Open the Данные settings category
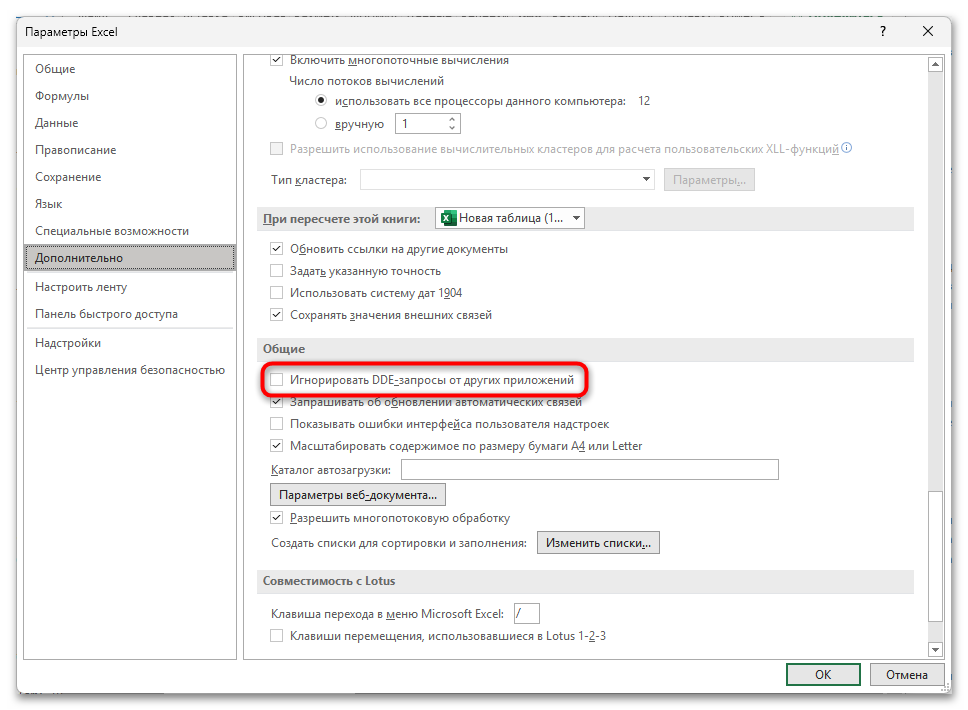Viewport: 968px width, 710px height. point(130,123)
